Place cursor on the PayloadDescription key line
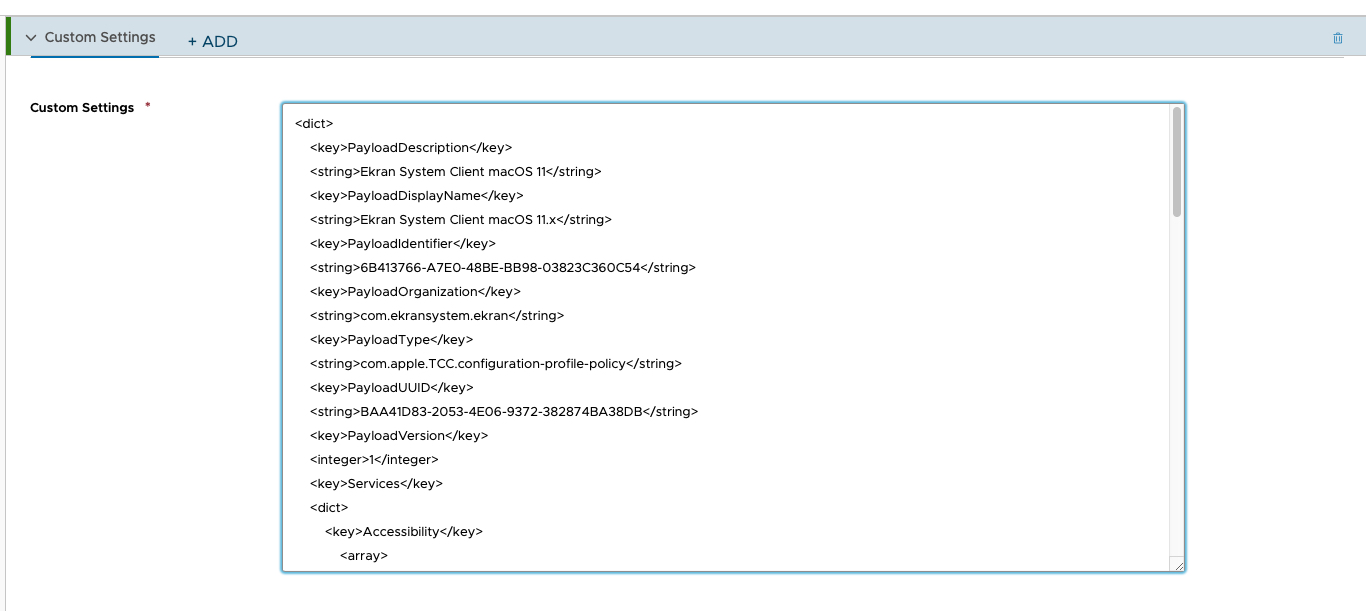The height and width of the screenshot is (611, 1366). pos(410,148)
